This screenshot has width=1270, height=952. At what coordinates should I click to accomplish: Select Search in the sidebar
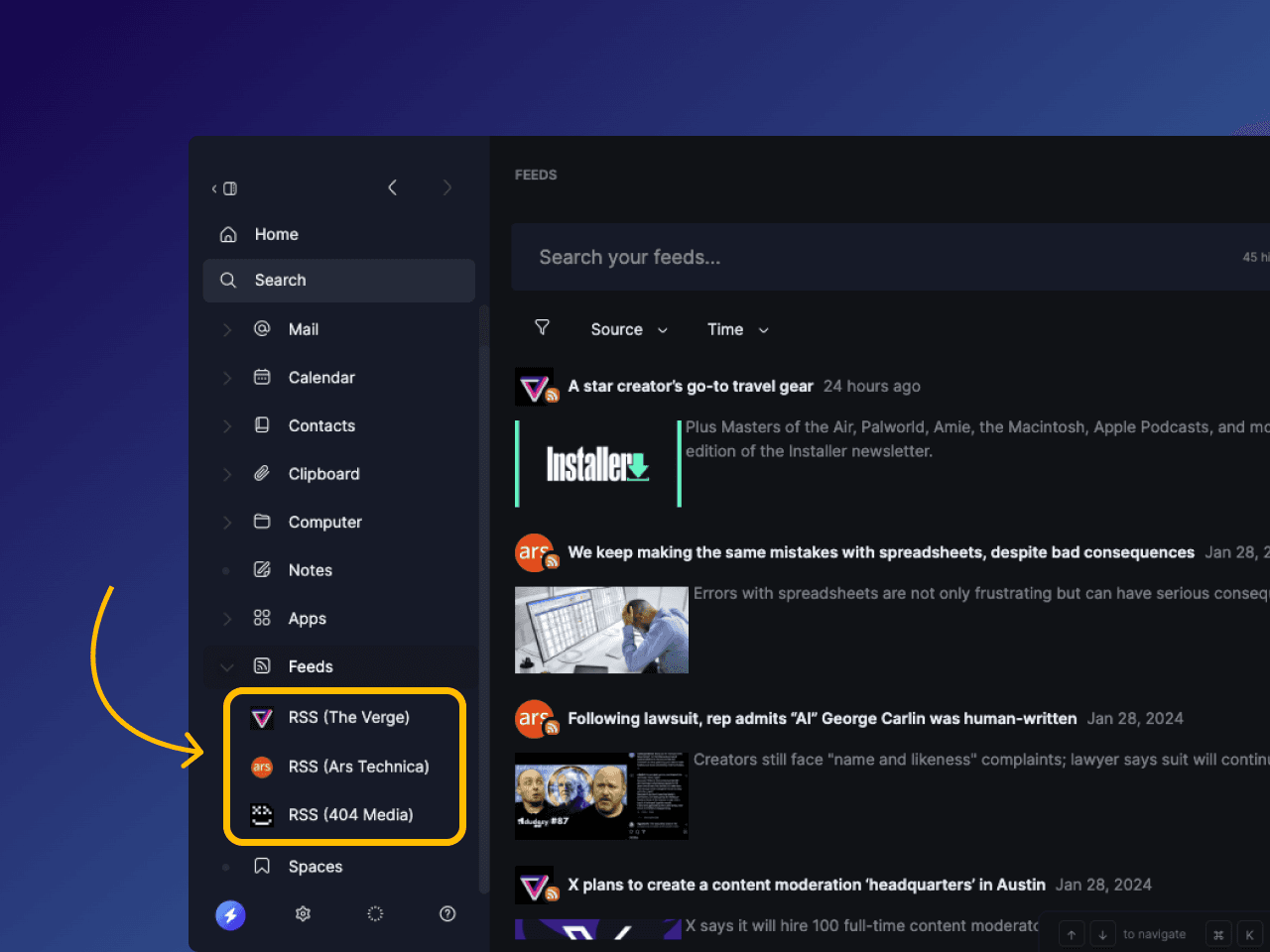click(339, 281)
